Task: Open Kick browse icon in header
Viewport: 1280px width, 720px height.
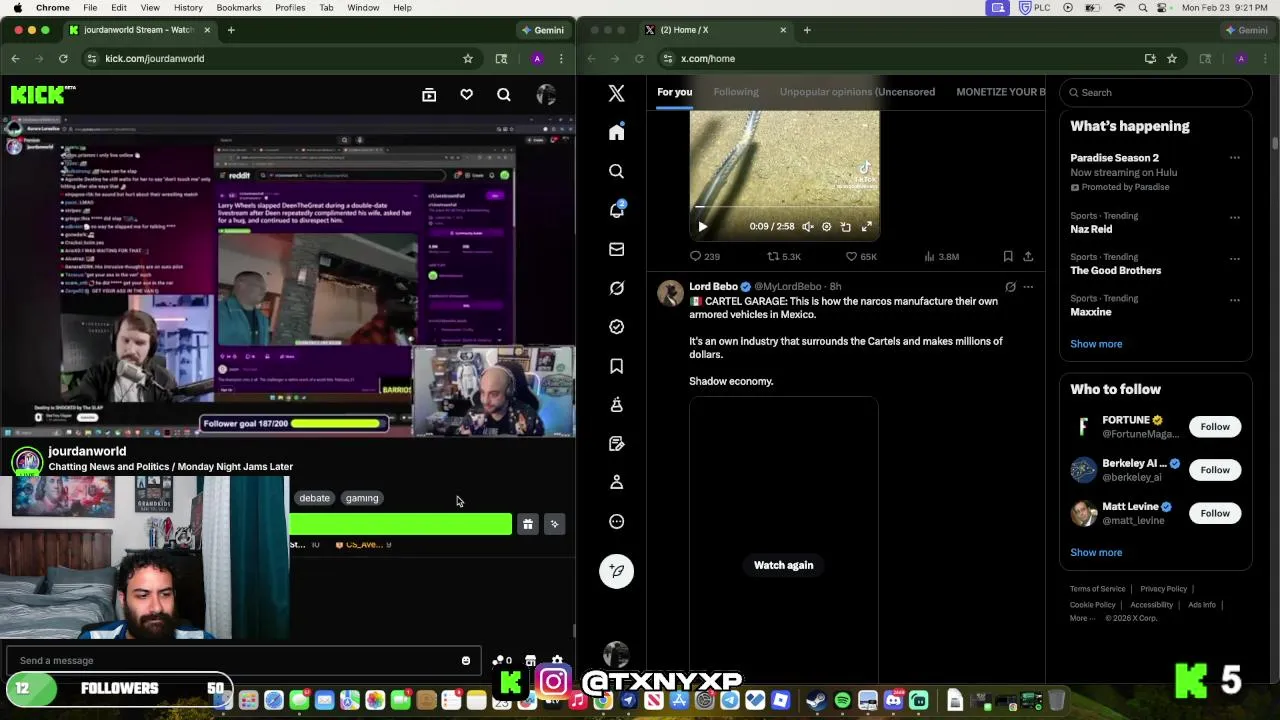Action: point(429,95)
